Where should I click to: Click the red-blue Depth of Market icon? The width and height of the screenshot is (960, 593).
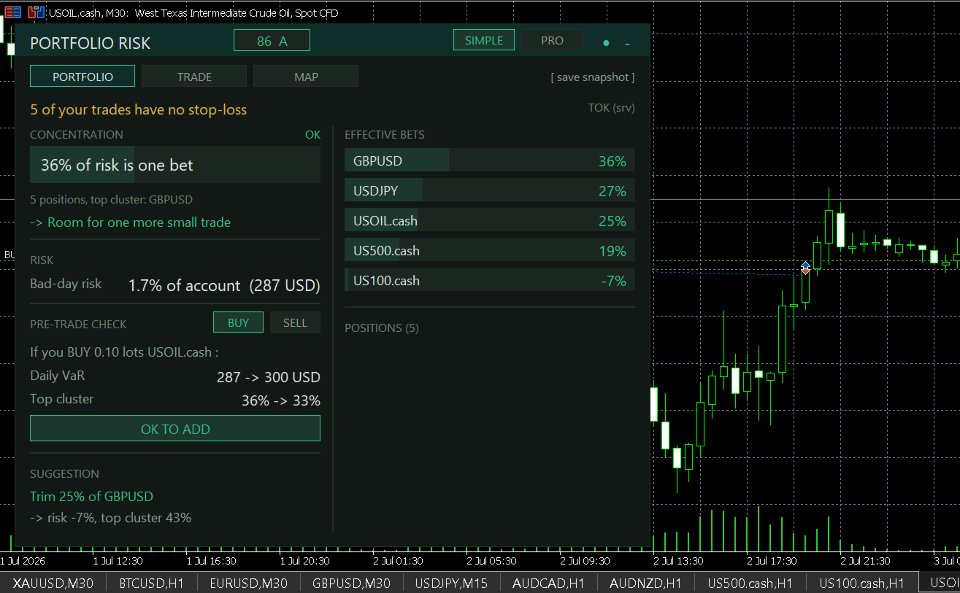(x=12, y=12)
